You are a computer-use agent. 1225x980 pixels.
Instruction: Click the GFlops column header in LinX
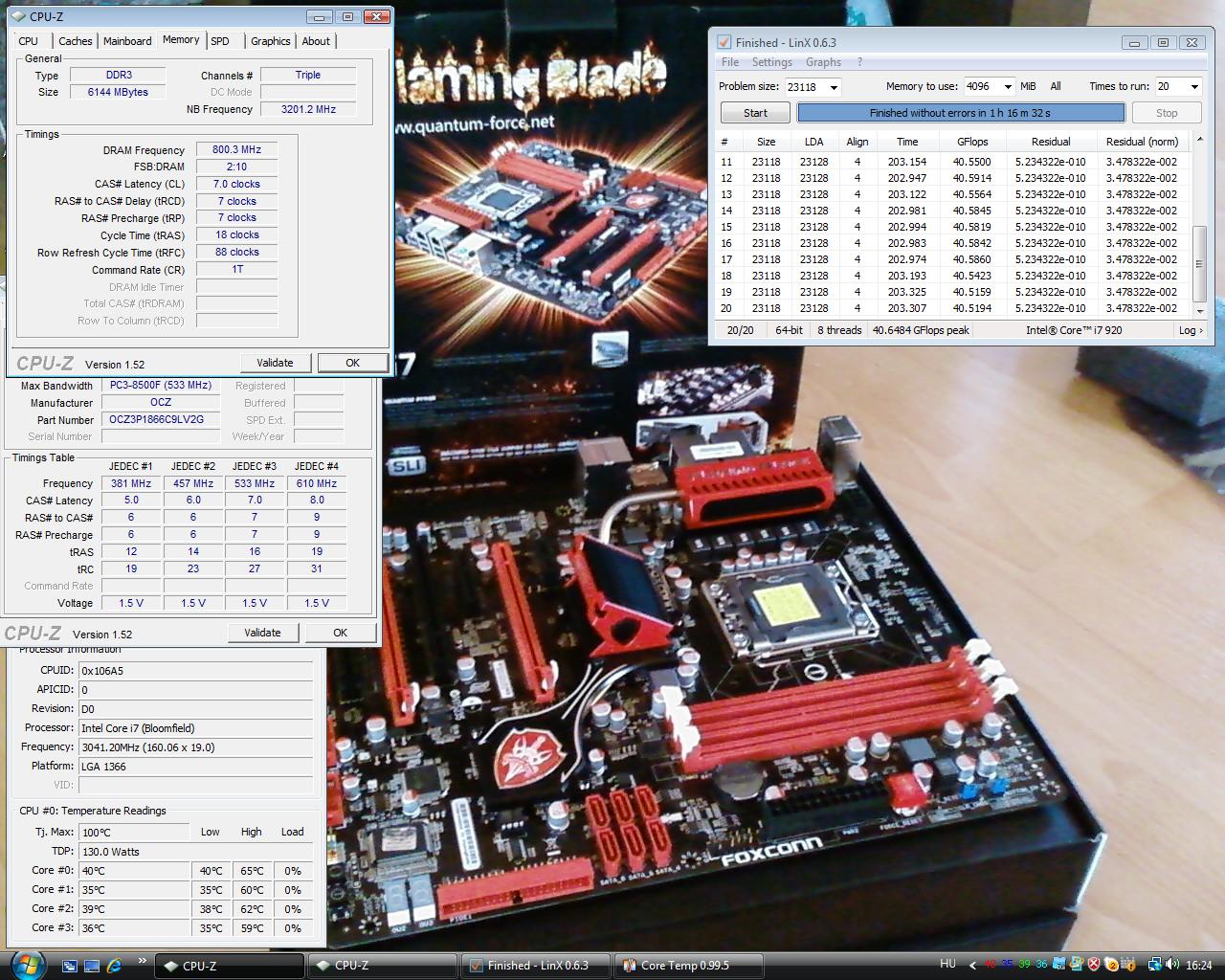click(x=972, y=142)
